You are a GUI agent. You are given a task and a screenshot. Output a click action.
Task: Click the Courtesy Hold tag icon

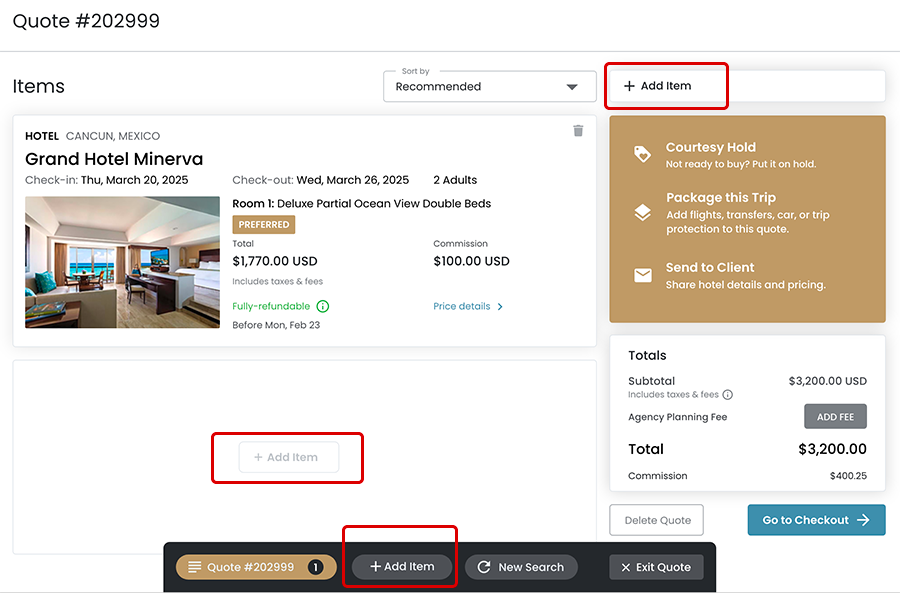(642, 154)
